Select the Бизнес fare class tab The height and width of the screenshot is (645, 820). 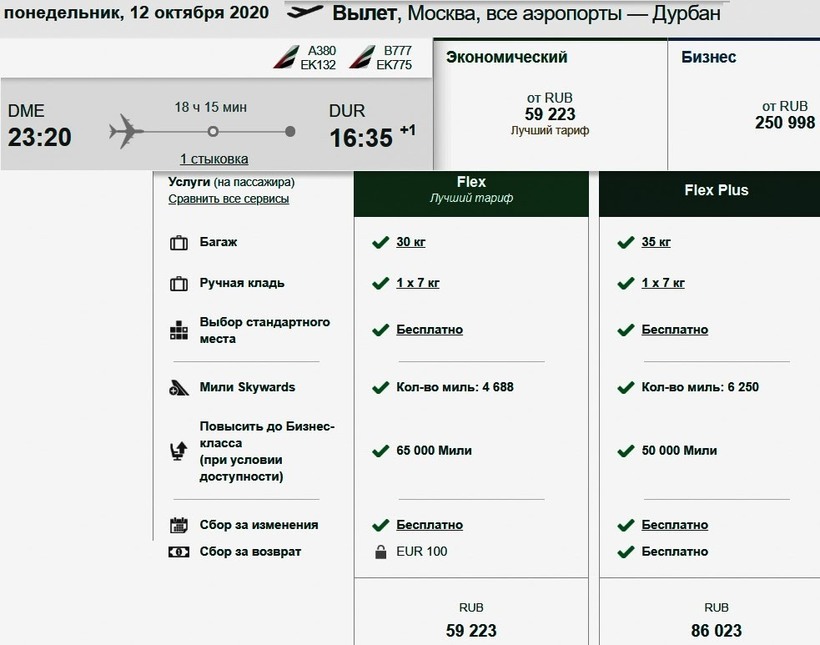pyautogui.click(x=743, y=100)
